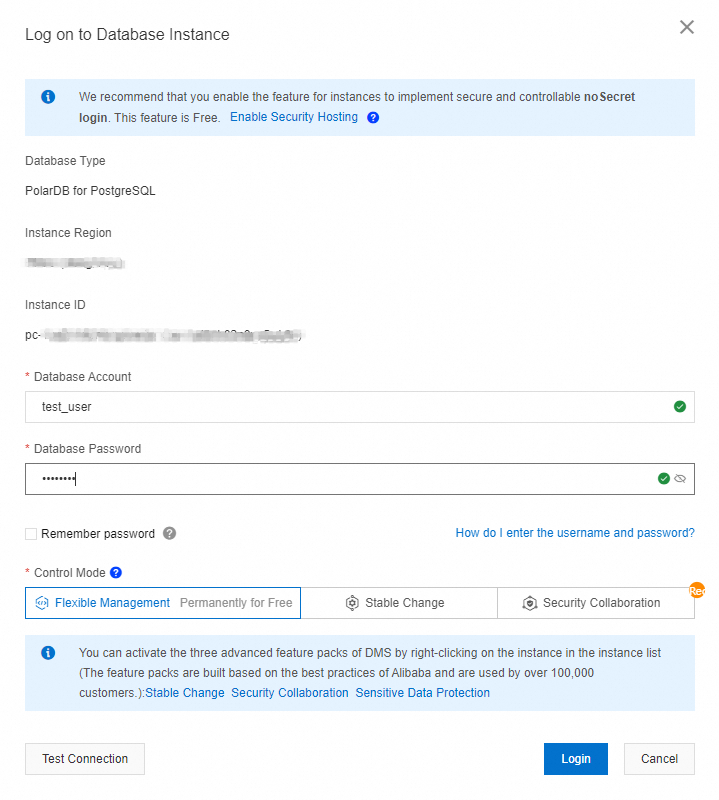
Task: Click the Instance ID label
Action: (x=55, y=305)
